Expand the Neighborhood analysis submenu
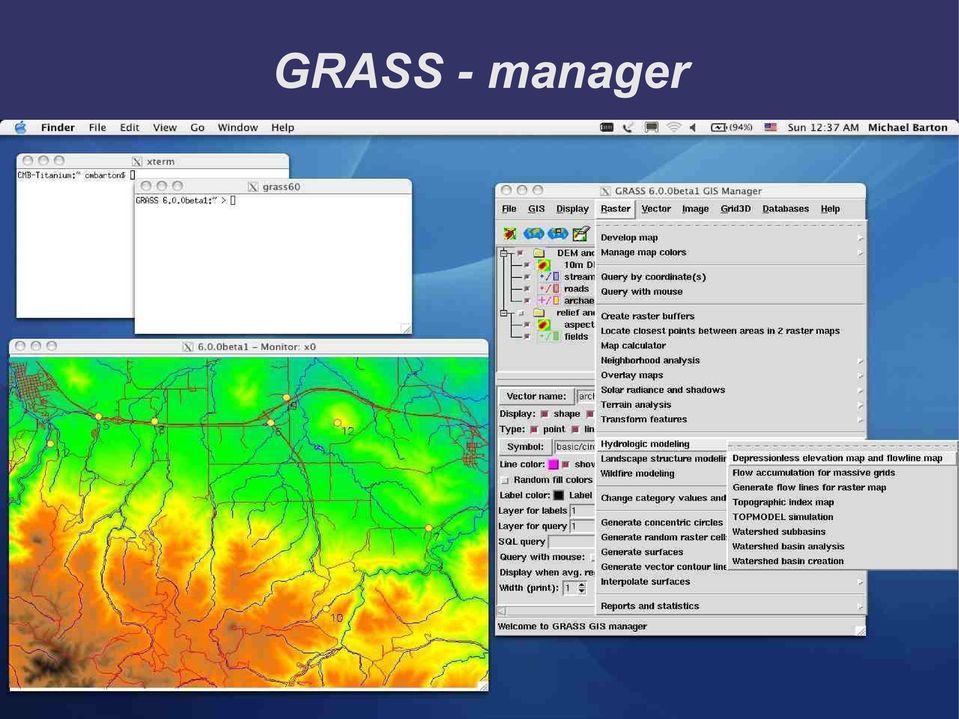The height and width of the screenshot is (719, 959). tap(730, 360)
